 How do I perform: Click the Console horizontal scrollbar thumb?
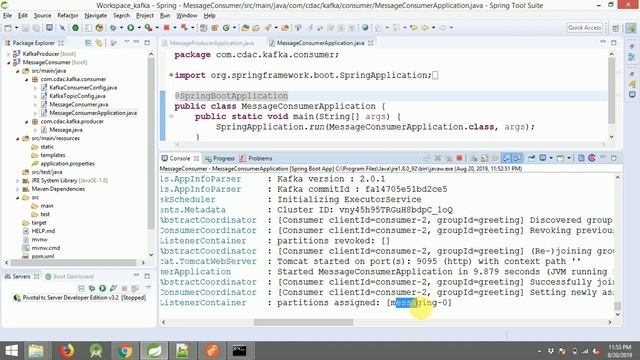(303, 322)
